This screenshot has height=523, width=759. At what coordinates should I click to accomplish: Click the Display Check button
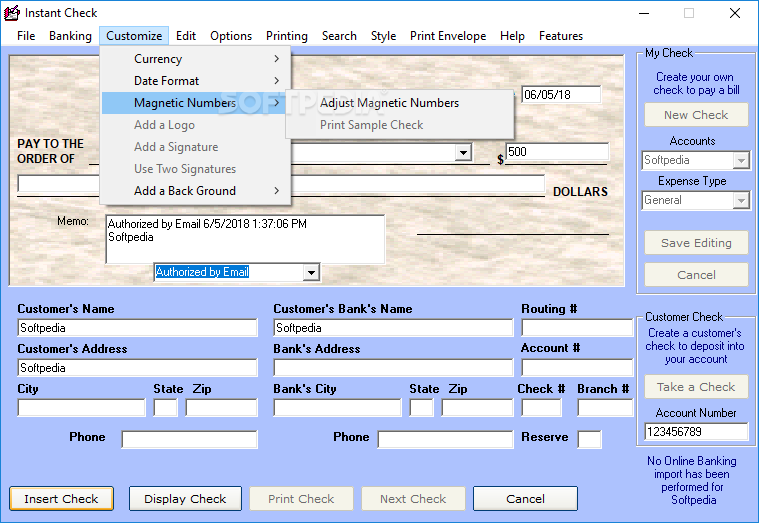[x=185, y=499]
